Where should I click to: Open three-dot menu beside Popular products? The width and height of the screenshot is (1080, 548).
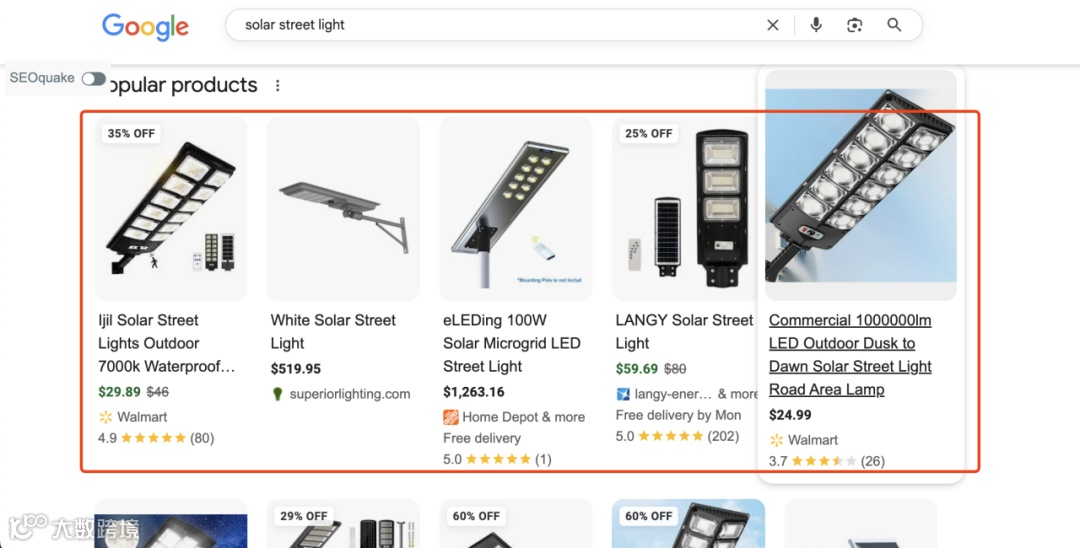pos(278,85)
